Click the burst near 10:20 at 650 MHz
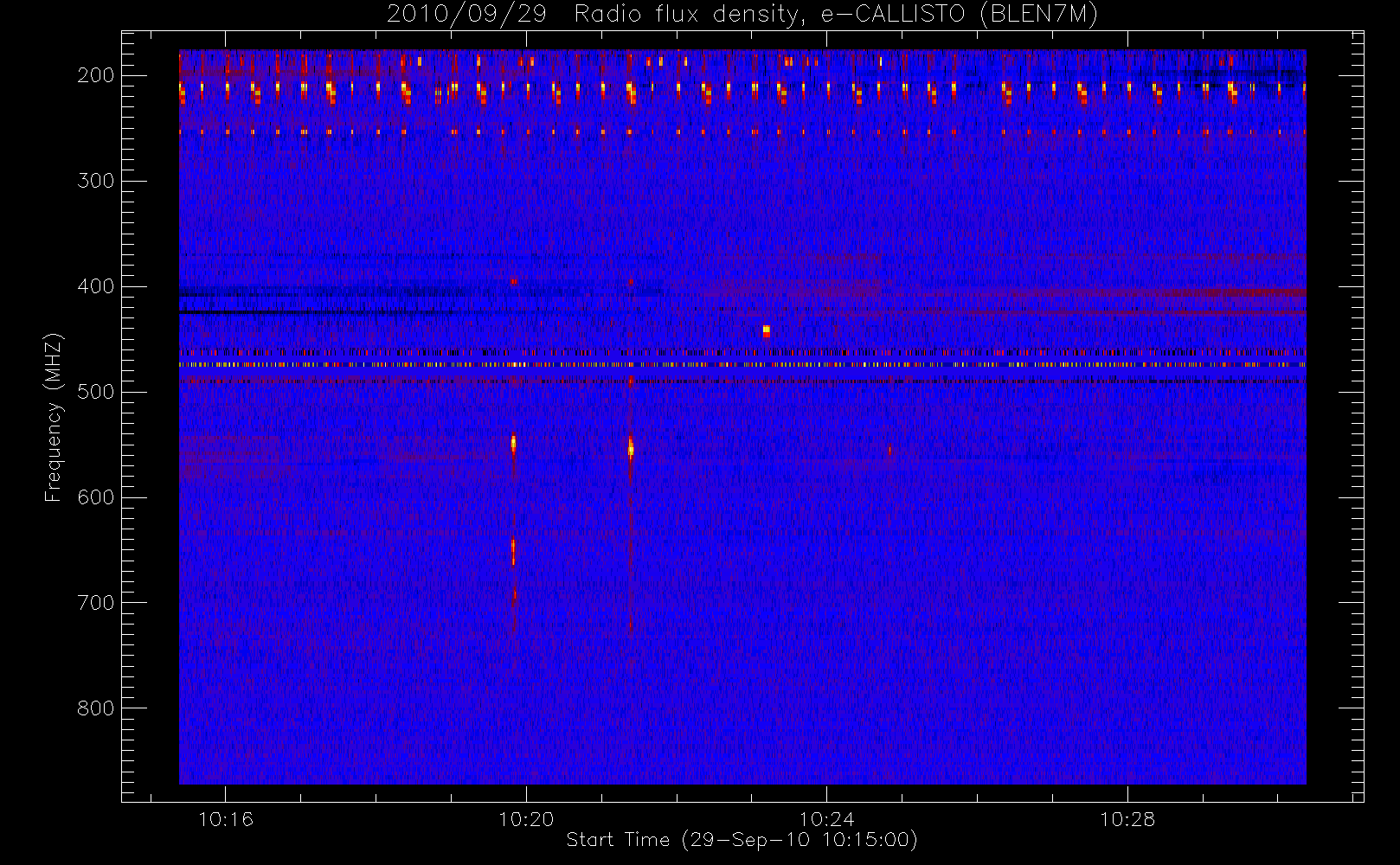This screenshot has width=1400, height=865. pyautogui.click(x=513, y=552)
